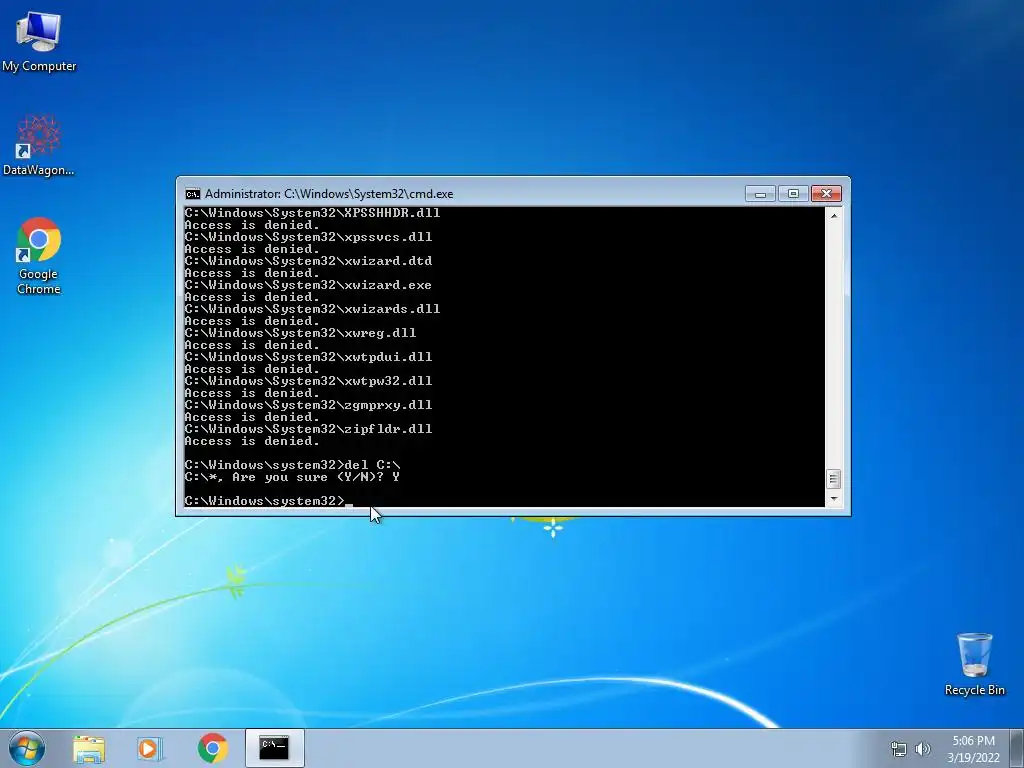Click the cmd window title bar text
1024x768 pixels.
click(x=329, y=194)
